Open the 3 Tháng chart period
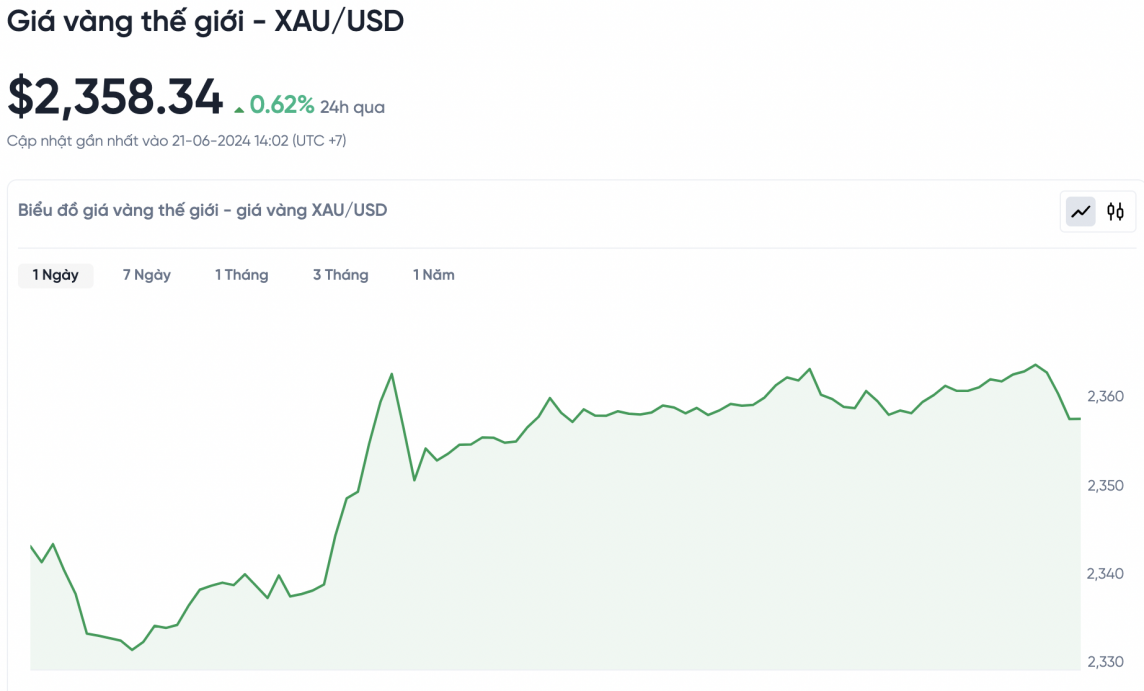 (340, 275)
